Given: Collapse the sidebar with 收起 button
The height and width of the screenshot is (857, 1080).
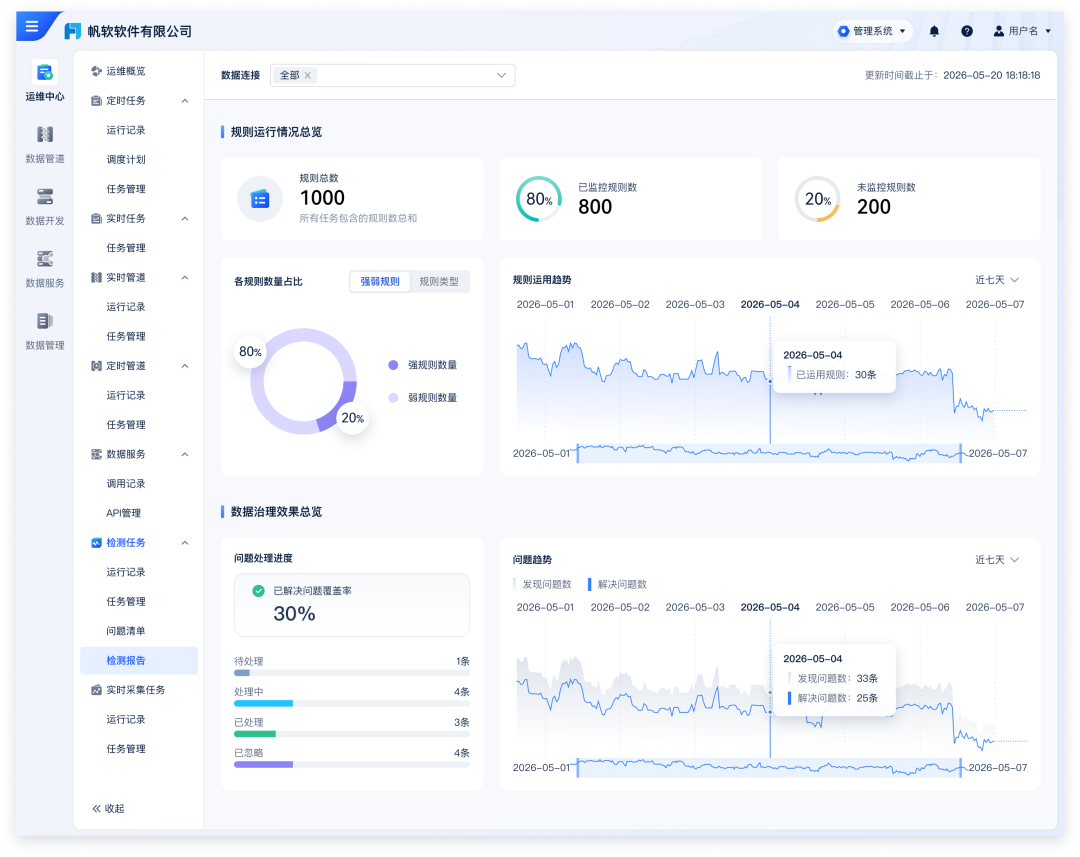Looking at the screenshot, I should (109, 809).
